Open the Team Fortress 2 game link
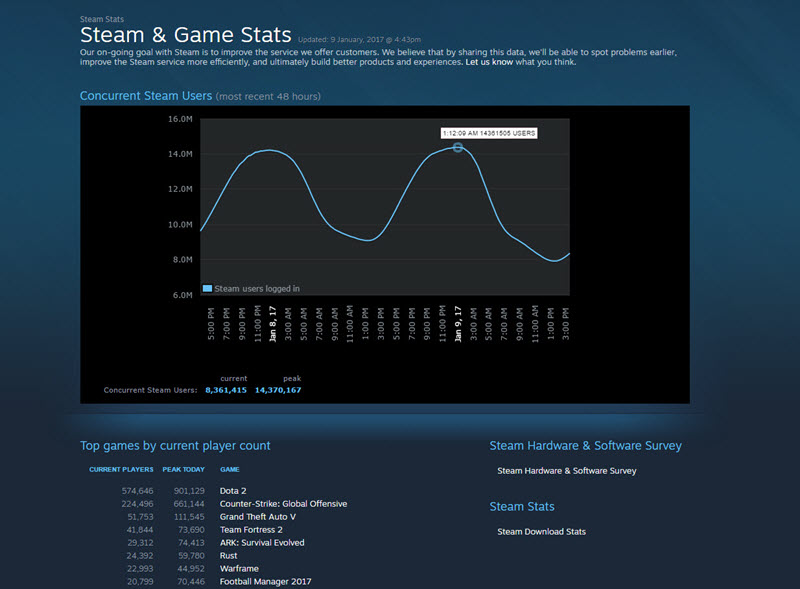This screenshot has height=589, width=800. tap(251, 530)
